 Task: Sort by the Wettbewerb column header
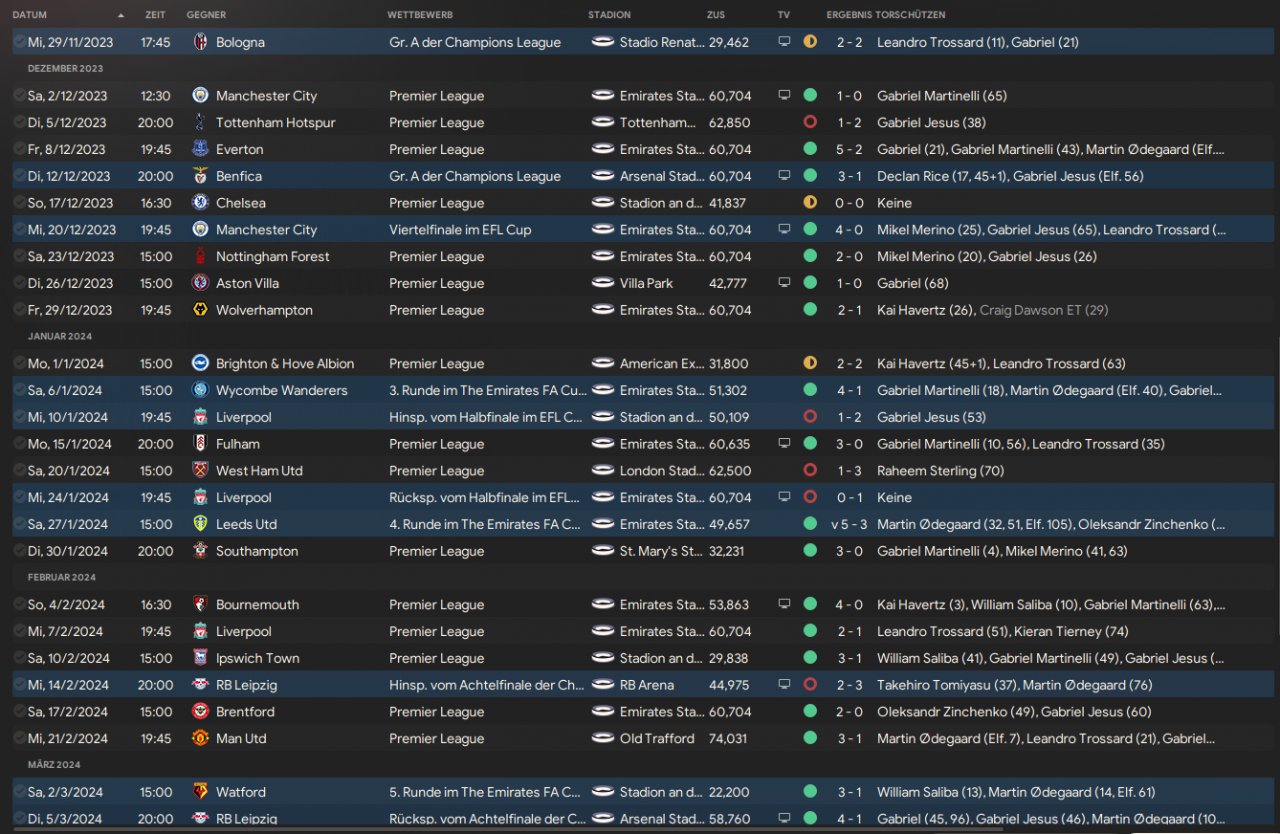pyautogui.click(x=420, y=15)
